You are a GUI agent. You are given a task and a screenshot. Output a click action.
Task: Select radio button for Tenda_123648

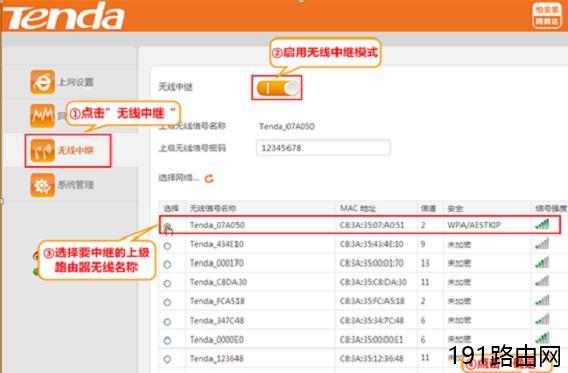(x=167, y=359)
